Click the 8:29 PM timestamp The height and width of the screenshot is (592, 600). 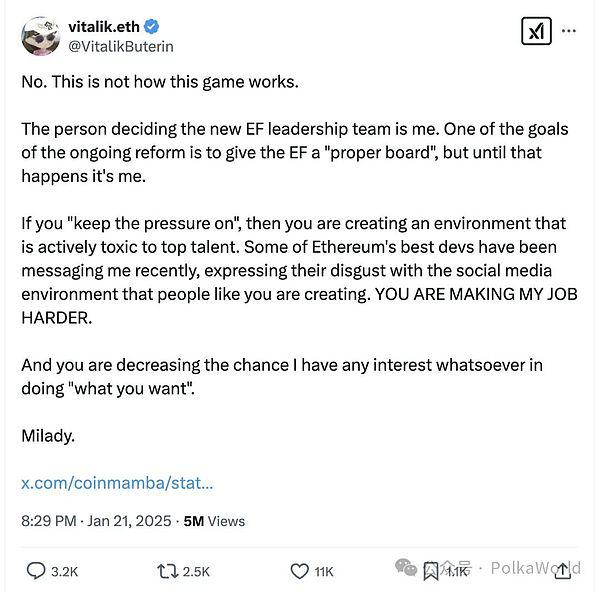coord(49,521)
